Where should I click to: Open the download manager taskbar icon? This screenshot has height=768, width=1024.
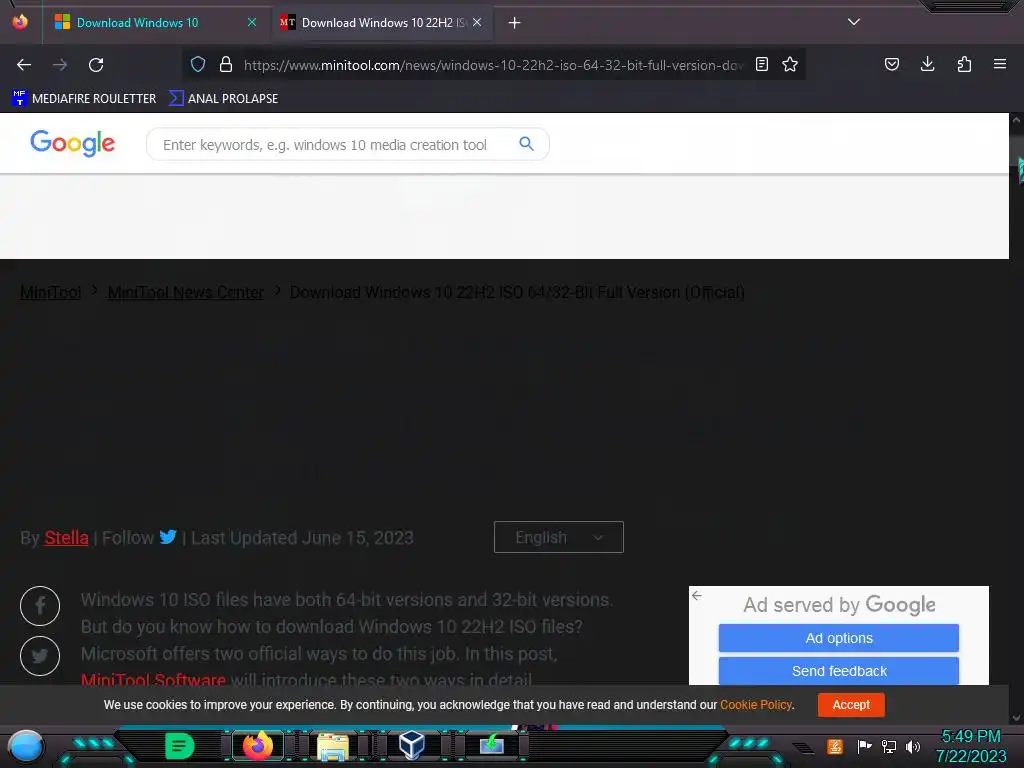pyautogui.click(x=492, y=745)
